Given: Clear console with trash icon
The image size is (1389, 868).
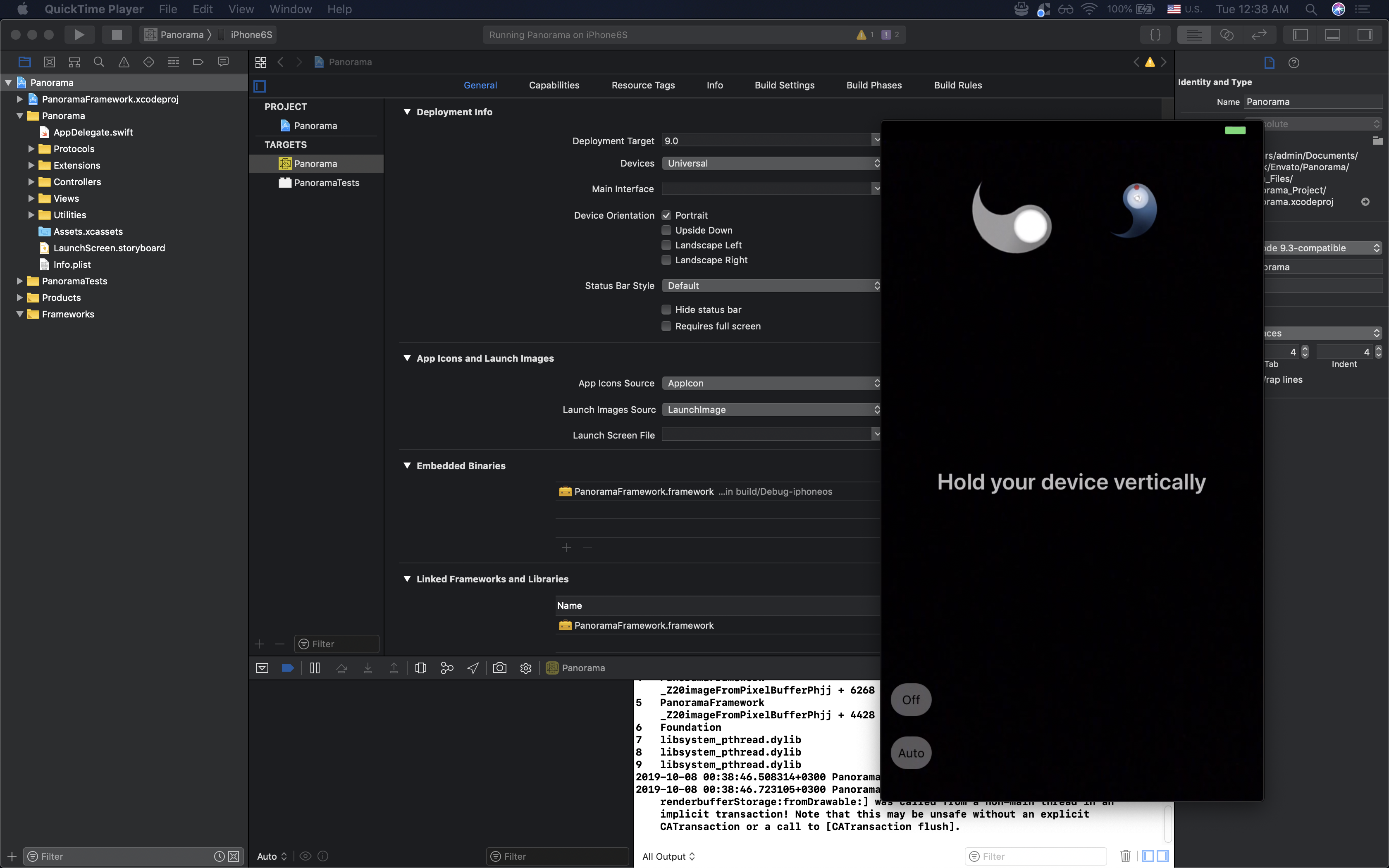Looking at the screenshot, I should (x=1125, y=856).
